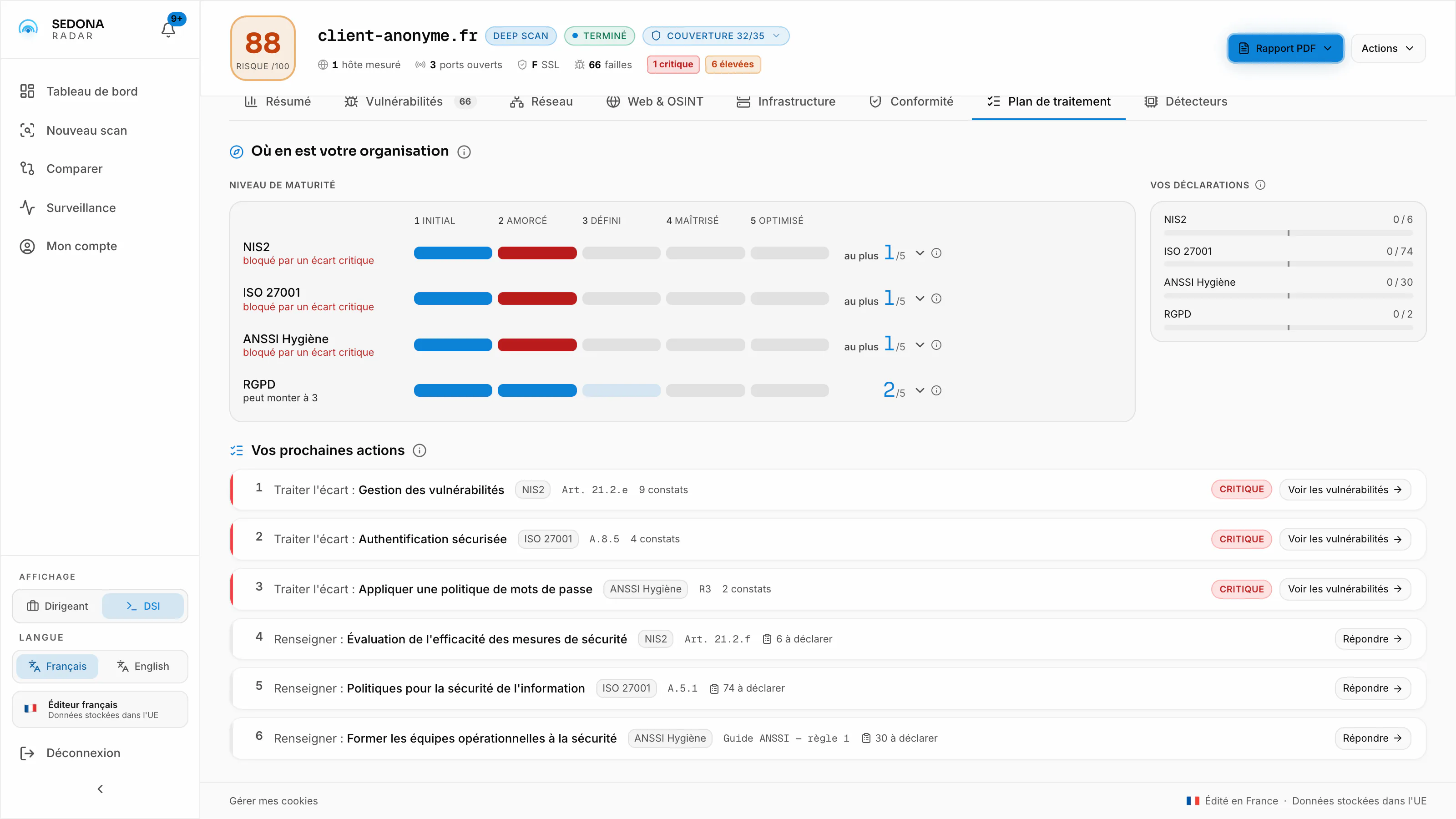This screenshot has width=1456, height=819.
Task: Click the 6 élevées badge
Action: [733, 65]
